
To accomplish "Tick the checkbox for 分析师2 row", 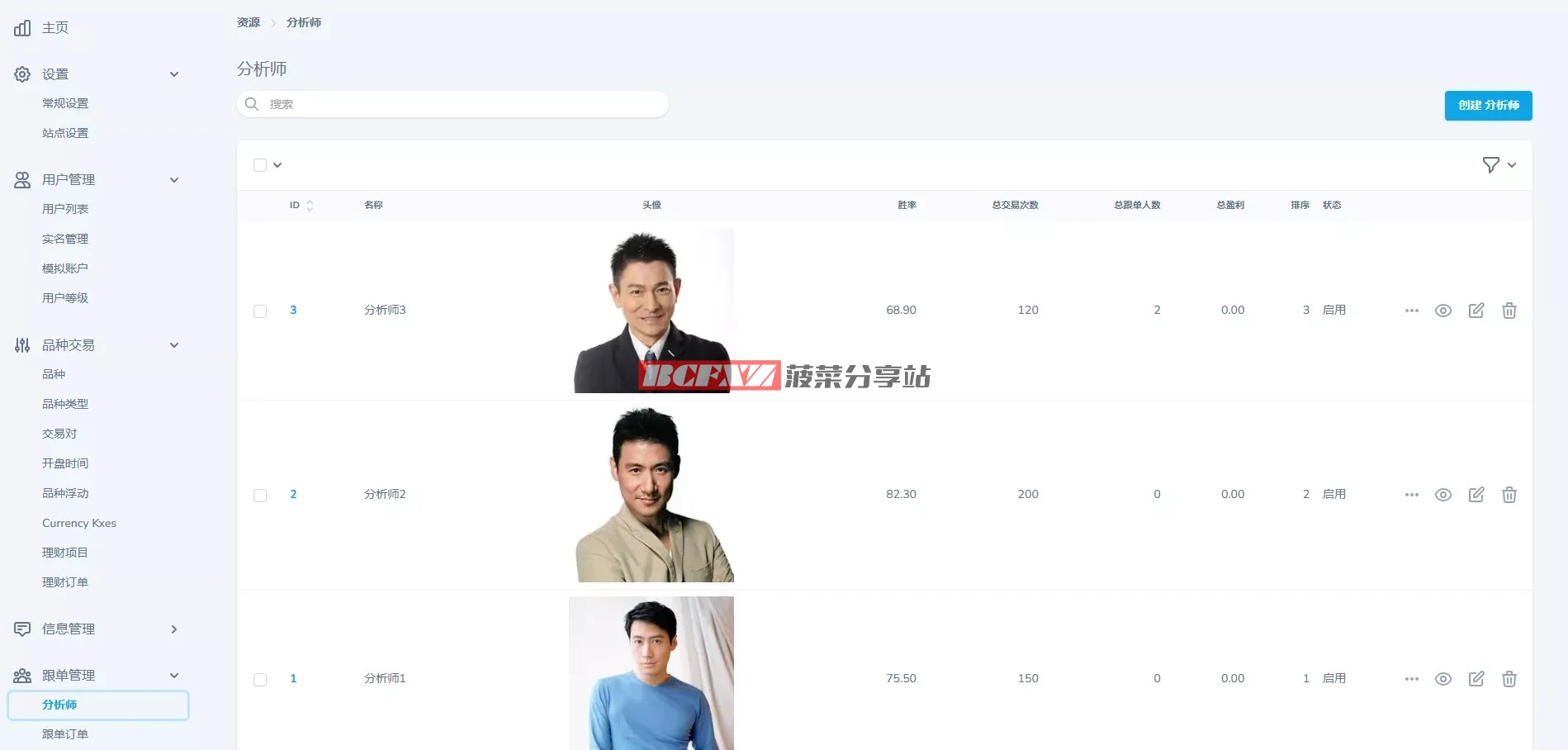I will (x=260, y=496).
